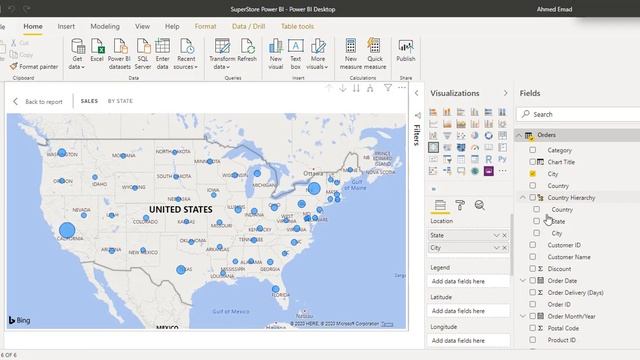Get more visuals via the ellipsis

pos(502,171)
